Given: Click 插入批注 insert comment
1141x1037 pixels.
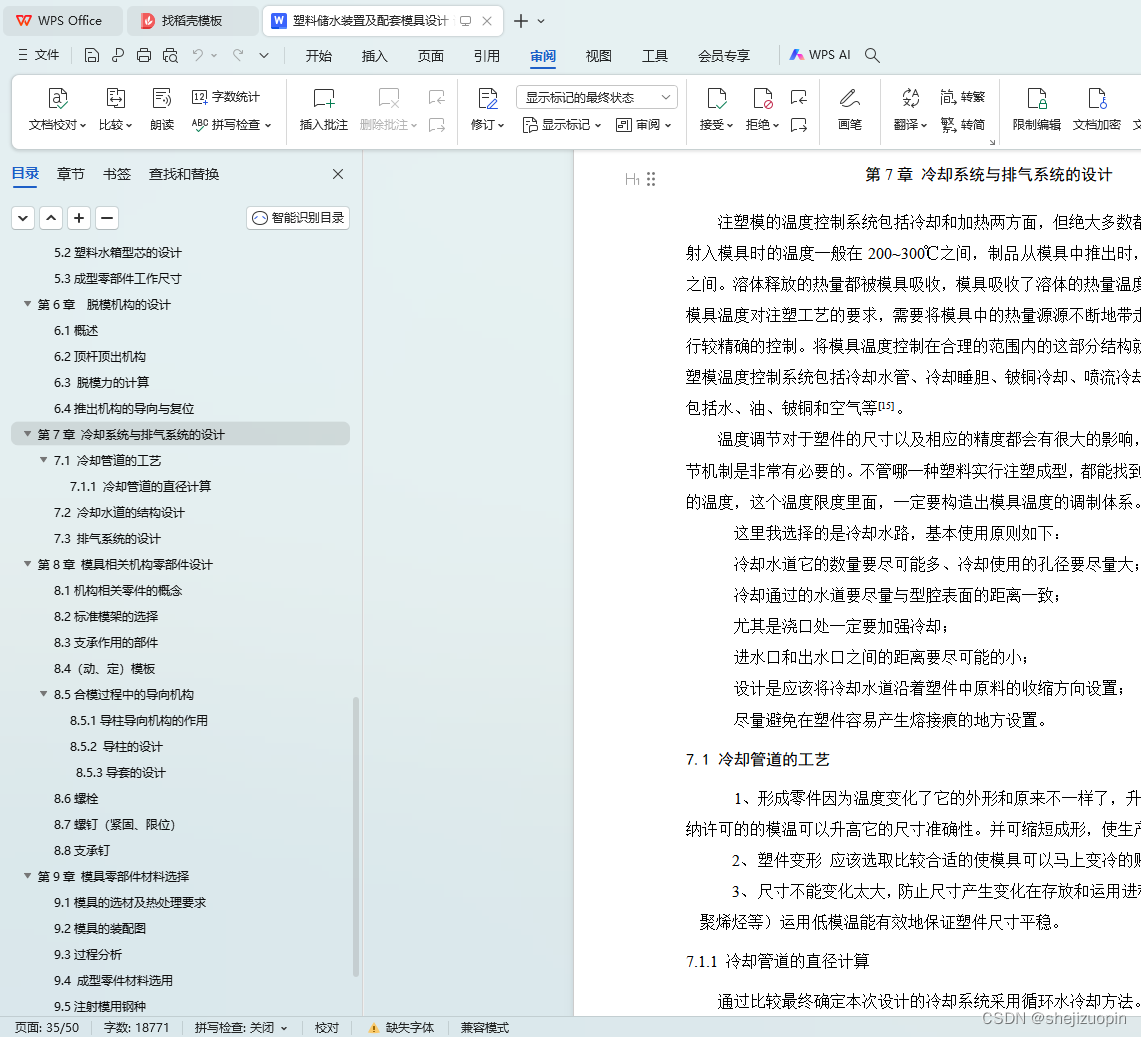Looking at the screenshot, I should (324, 109).
